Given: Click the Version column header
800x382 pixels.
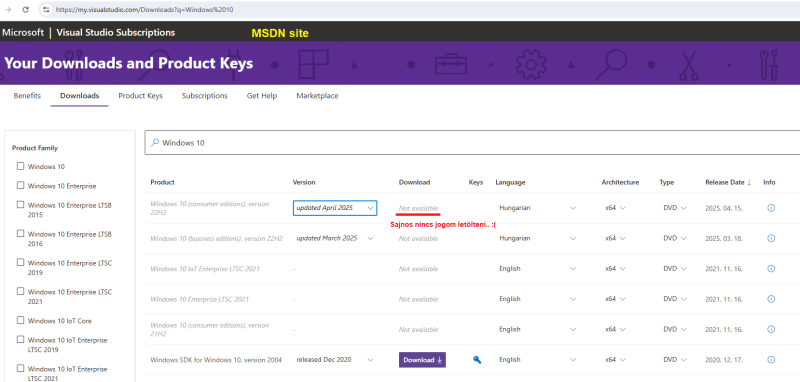Looking at the screenshot, I should tap(304, 182).
